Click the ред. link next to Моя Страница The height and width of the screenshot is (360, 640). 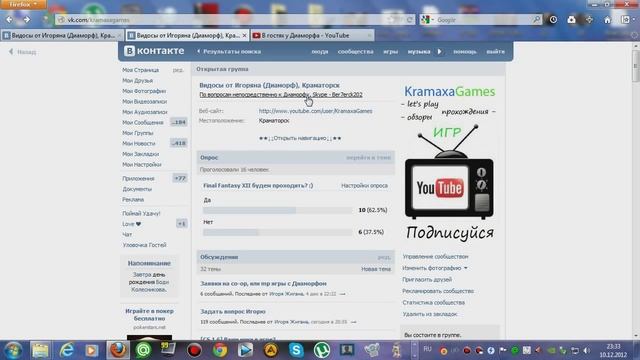point(178,70)
